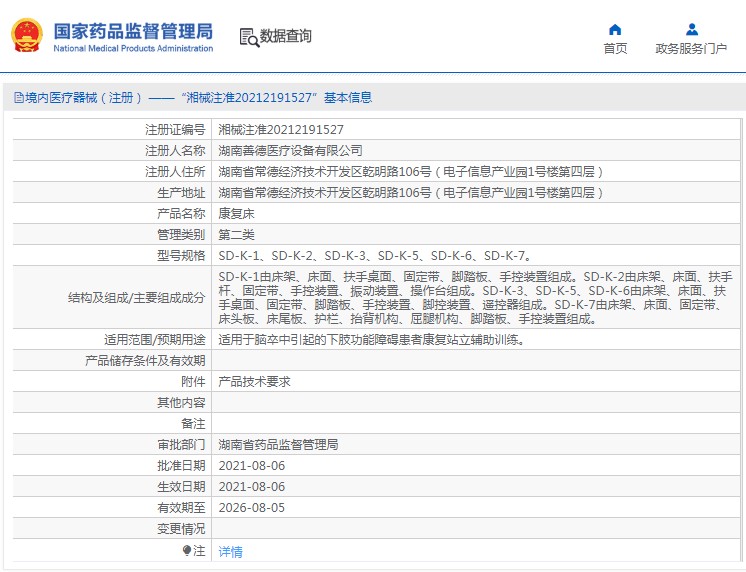The width and height of the screenshot is (746, 572).
Task: Click the 适用于脑卒中 intended use text
Action: [x=372, y=339]
